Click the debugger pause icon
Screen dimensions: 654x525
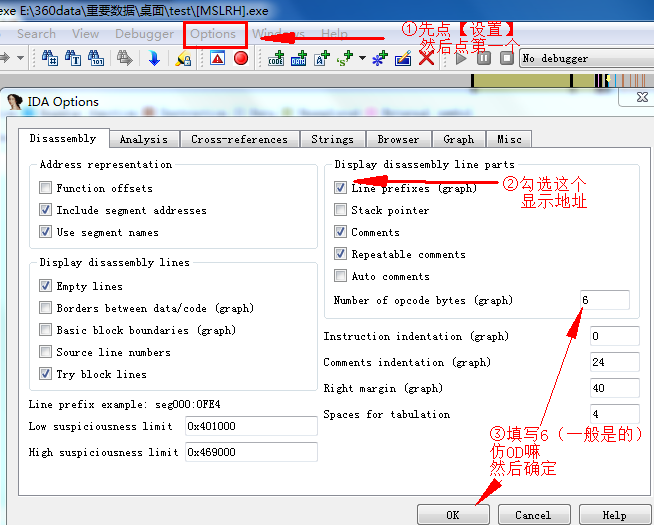(484, 58)
